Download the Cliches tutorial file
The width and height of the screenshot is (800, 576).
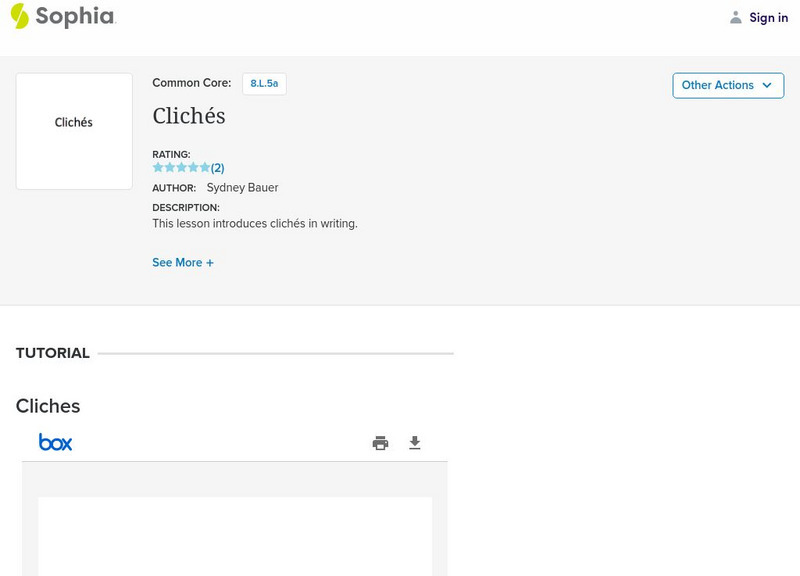coord(415,443)
